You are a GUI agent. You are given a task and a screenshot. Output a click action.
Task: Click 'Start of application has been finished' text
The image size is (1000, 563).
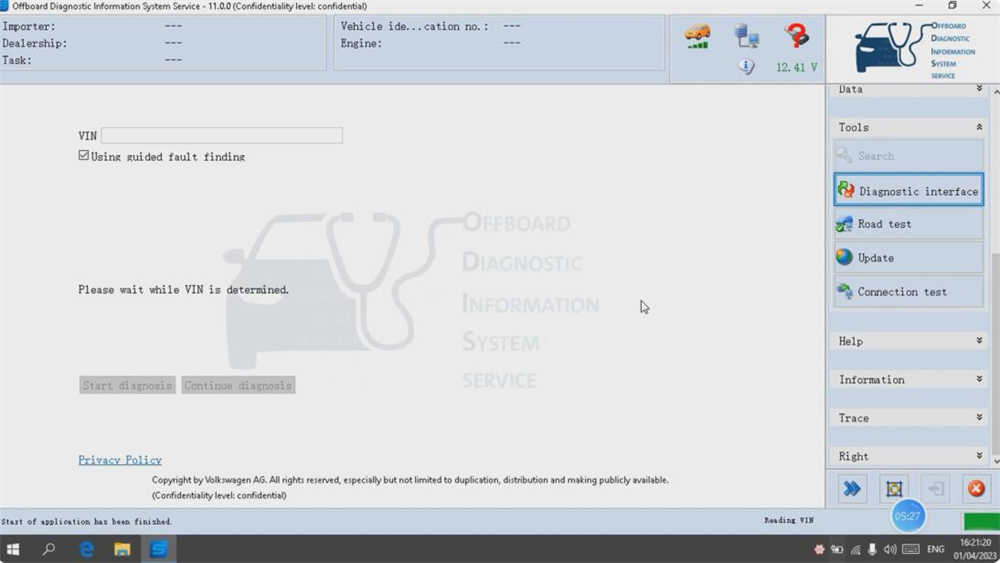(x=86, y=522)
